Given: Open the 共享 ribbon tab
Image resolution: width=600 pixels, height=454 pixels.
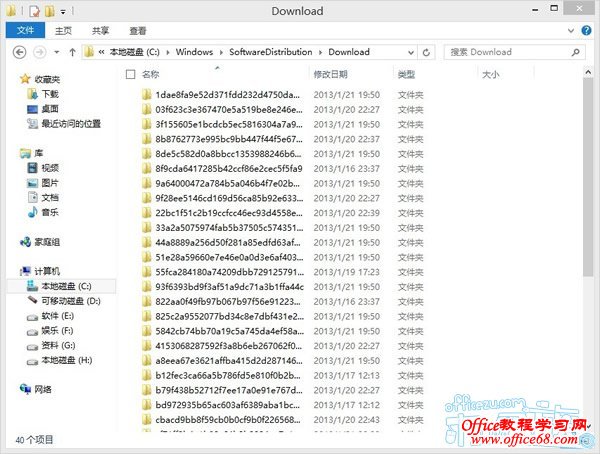Looking at the screenshot, I should (100, 31).
